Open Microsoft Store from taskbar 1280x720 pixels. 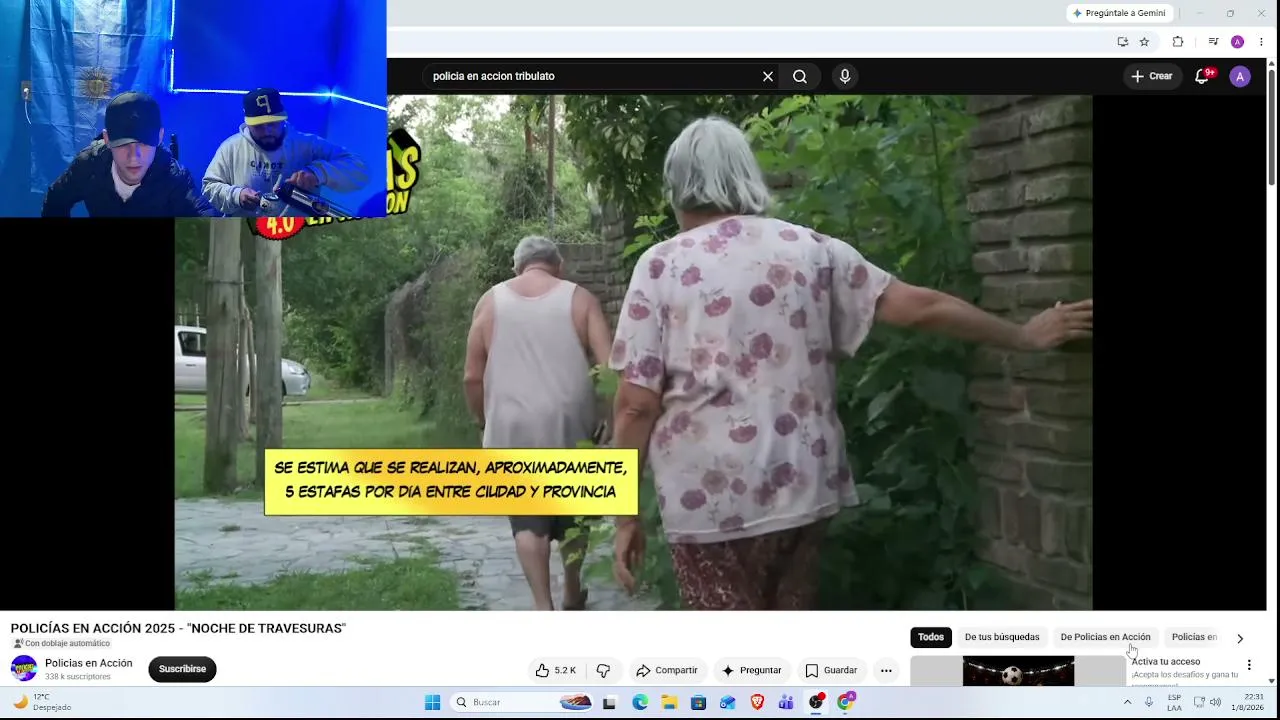698,702
